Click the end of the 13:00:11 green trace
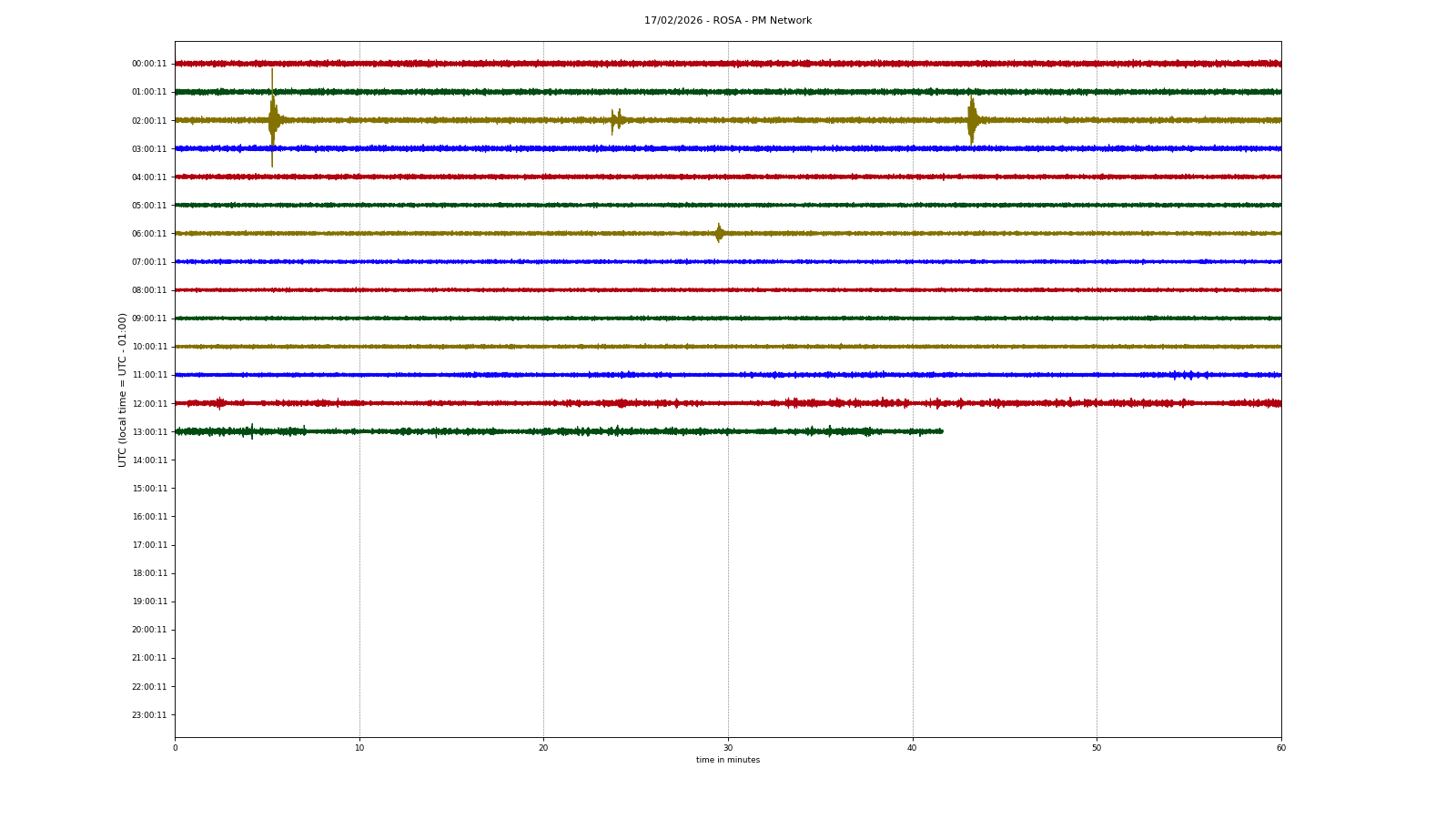Image resolution: width=1456 pixels, height=819 pixels. pyautogui.click(x=942, y=431)
